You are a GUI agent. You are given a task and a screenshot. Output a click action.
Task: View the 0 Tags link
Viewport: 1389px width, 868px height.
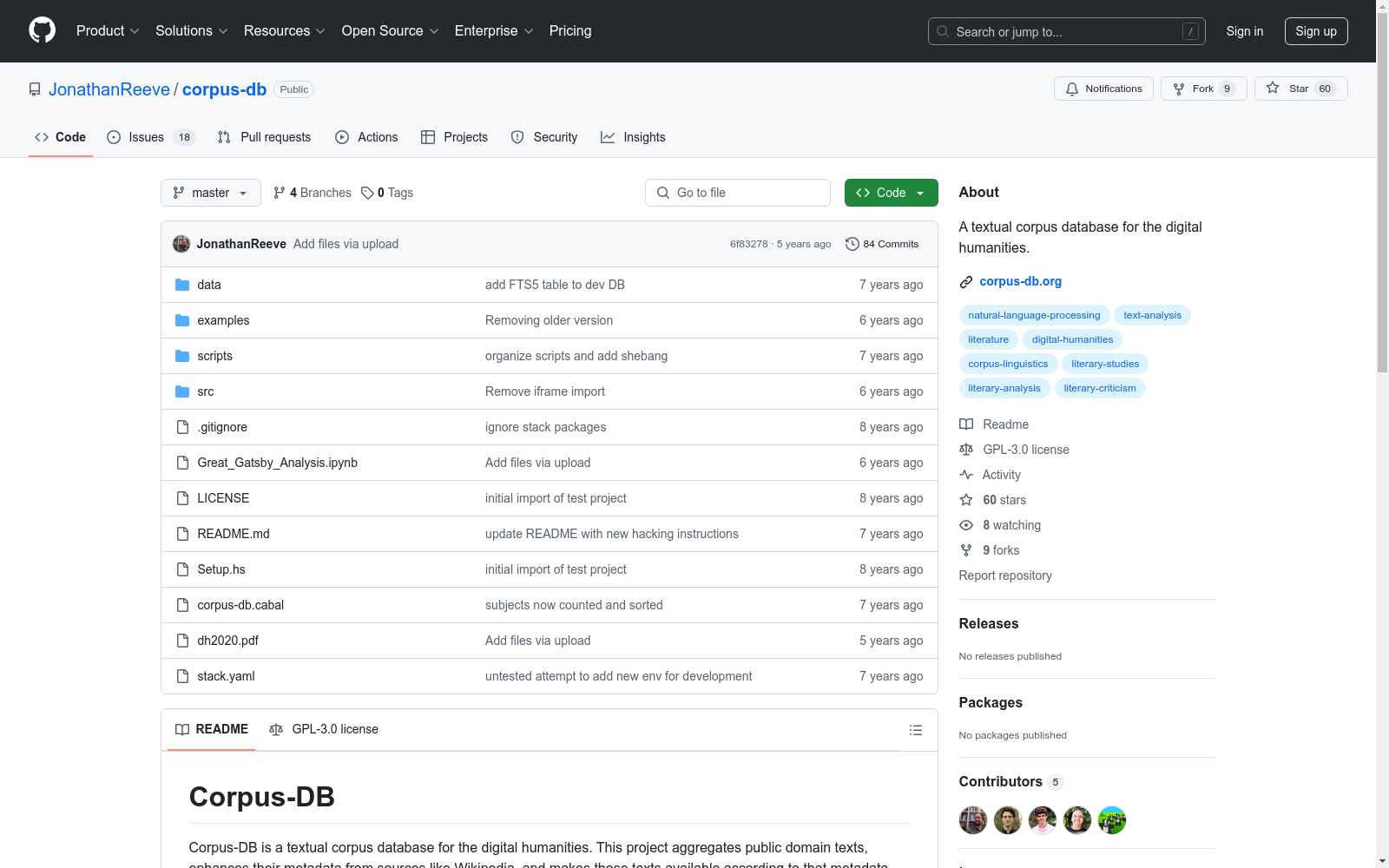click(x=387, y=193)
